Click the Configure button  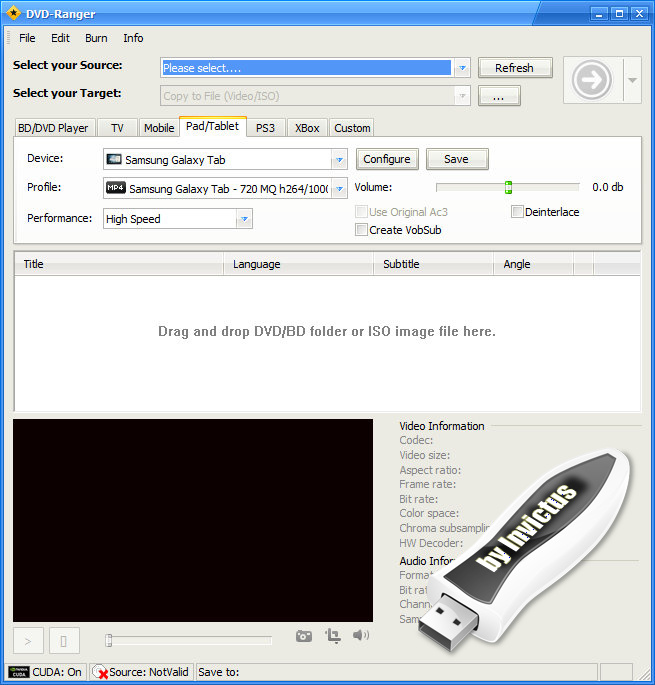(x=387, y=159)
